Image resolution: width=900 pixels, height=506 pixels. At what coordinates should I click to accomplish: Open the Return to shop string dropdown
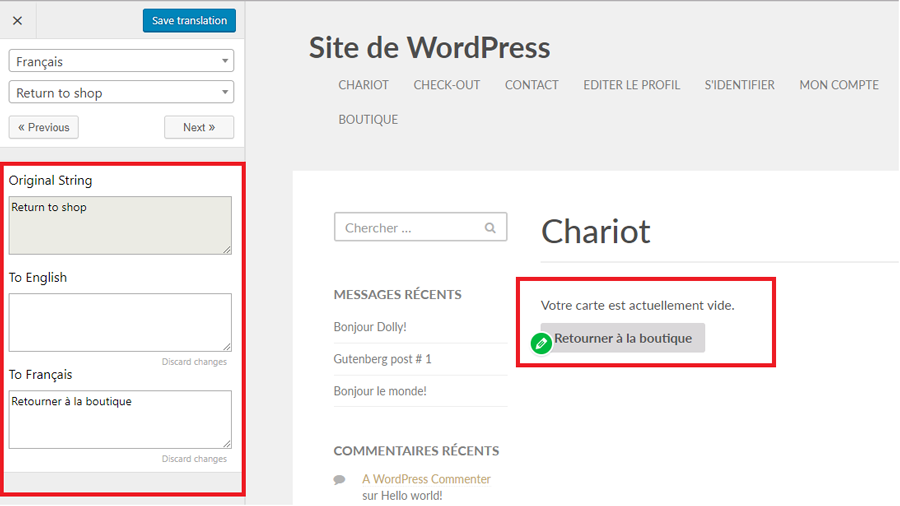(121, 92)
